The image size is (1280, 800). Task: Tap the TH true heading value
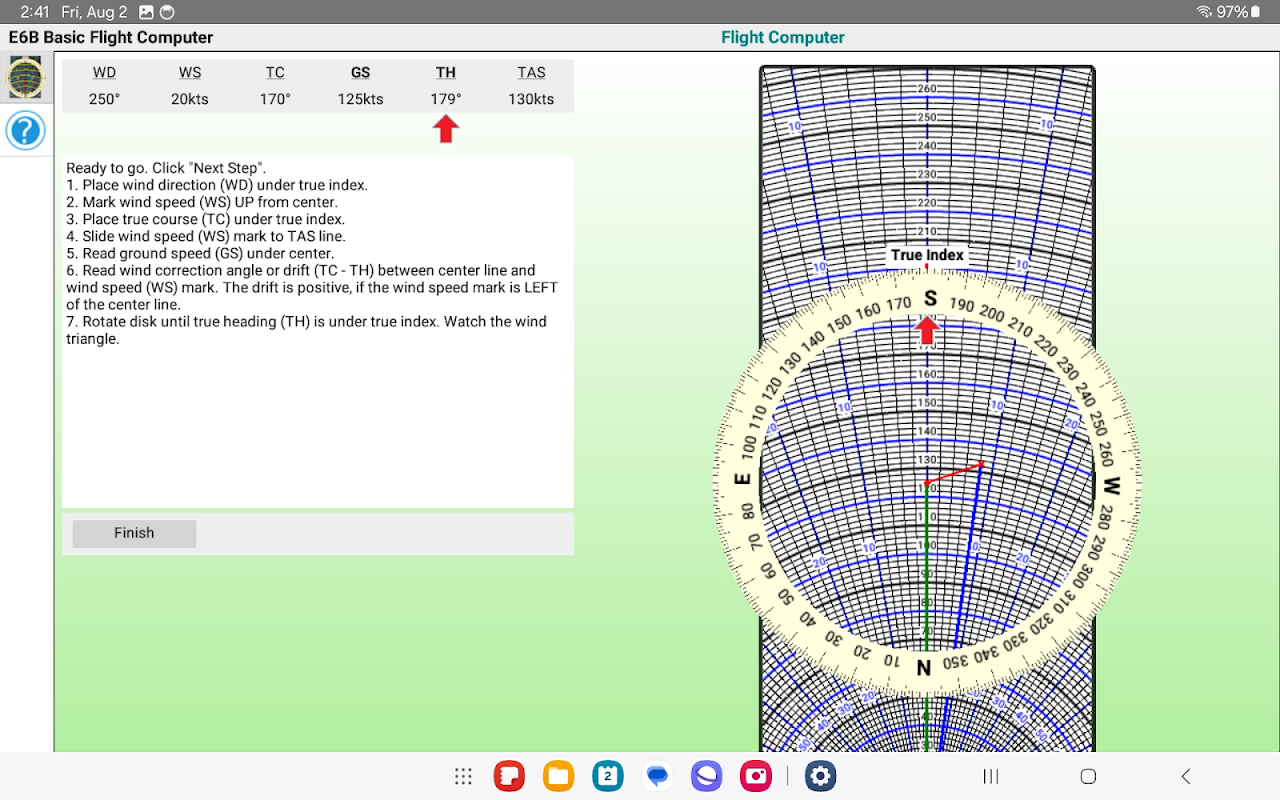[x=446, y=99]
